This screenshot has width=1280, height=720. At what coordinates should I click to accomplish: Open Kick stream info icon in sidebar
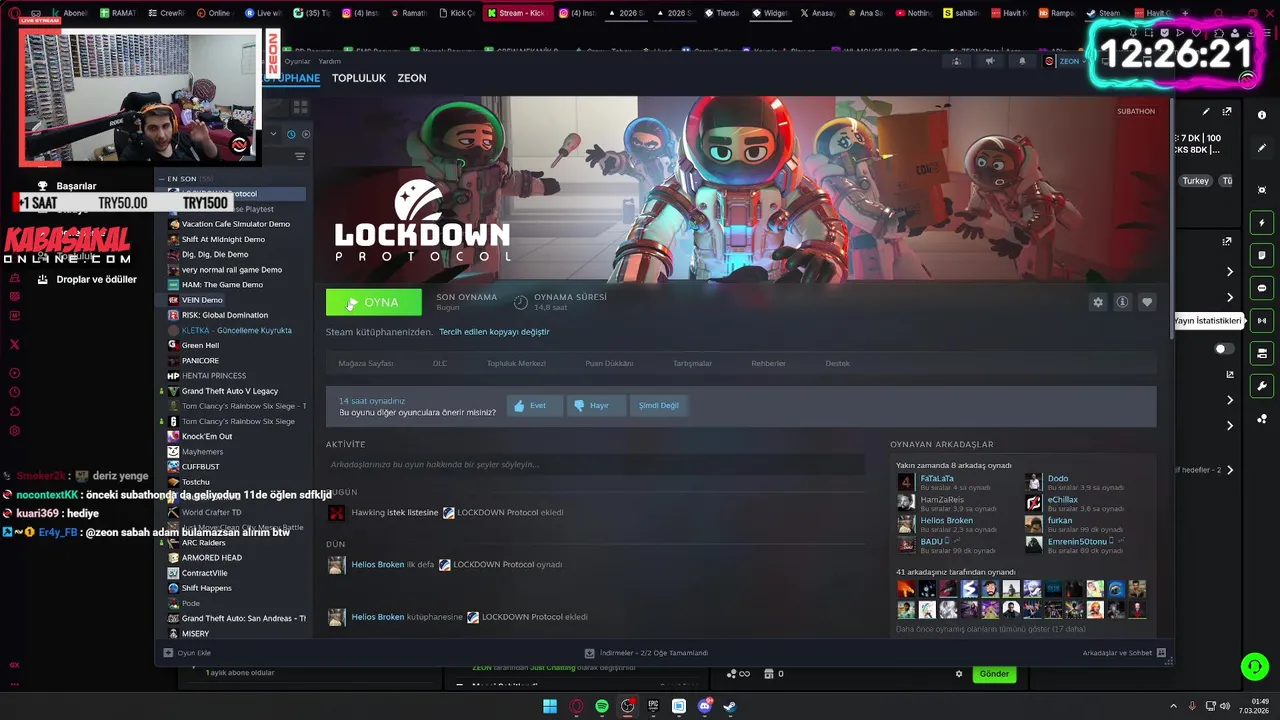click(x=1262, y=115)
